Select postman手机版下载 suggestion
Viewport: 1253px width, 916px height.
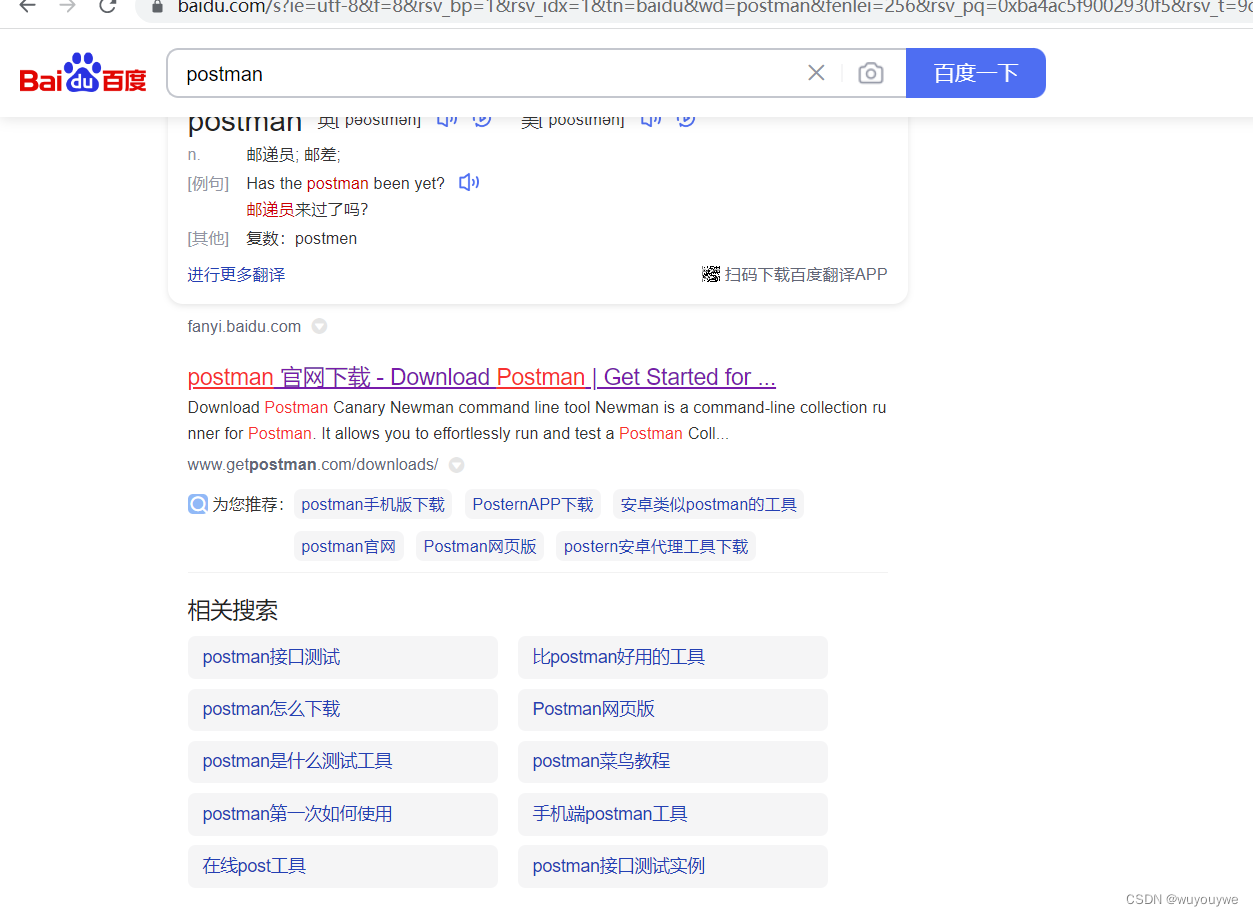373,504
